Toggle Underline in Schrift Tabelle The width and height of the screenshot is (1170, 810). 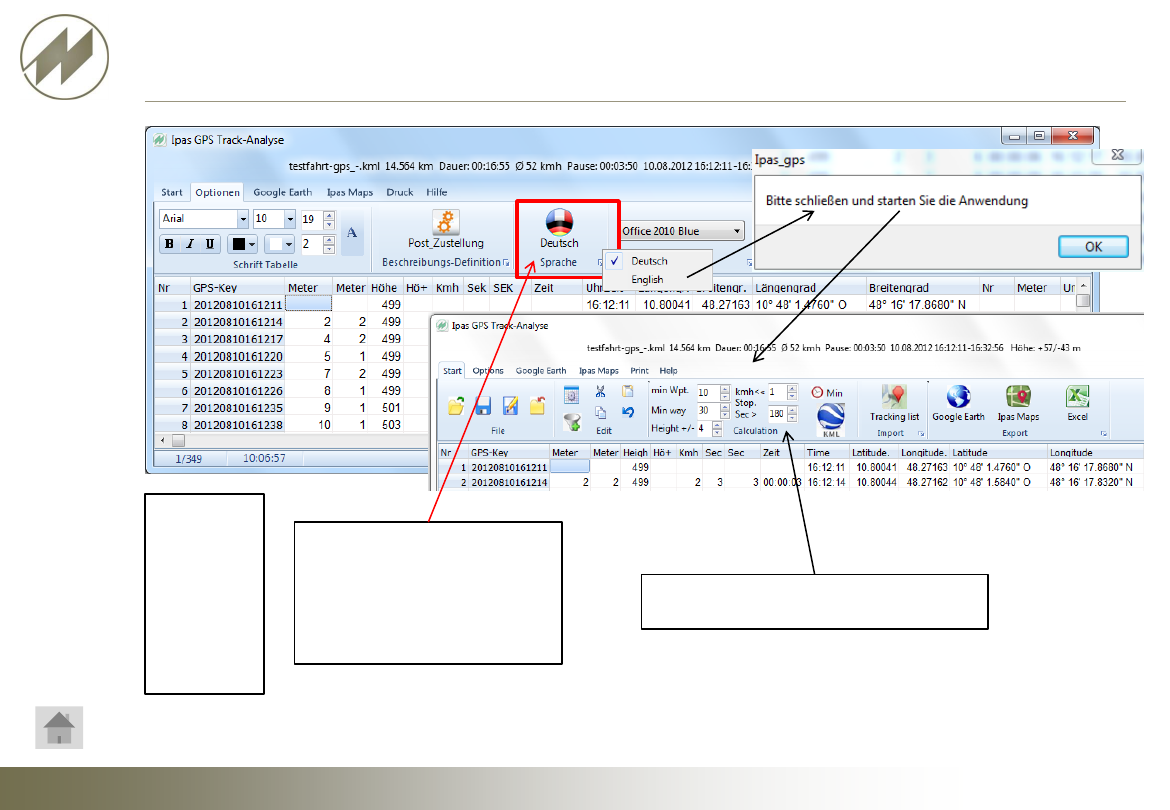tap(210, 244)
